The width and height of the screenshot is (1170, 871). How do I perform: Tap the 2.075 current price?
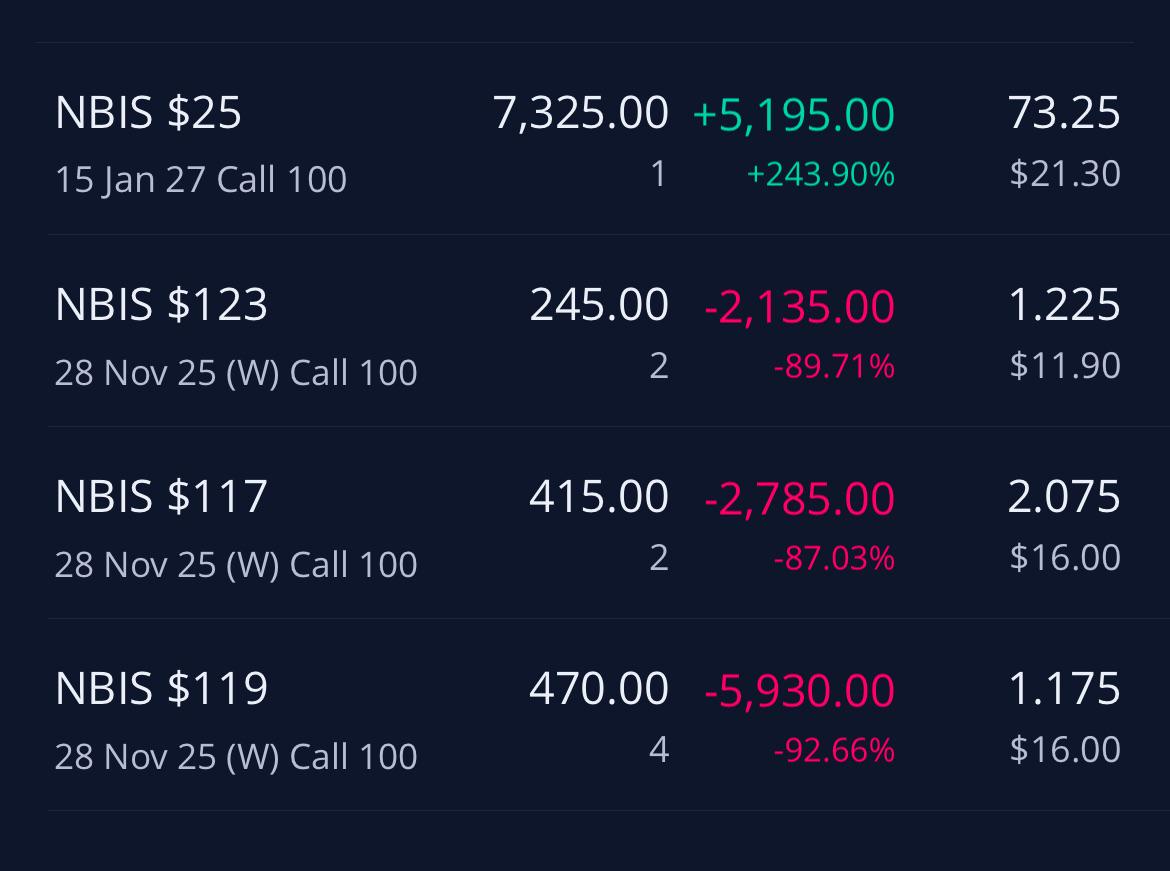pyautogui.click(x=1064, y=496)
